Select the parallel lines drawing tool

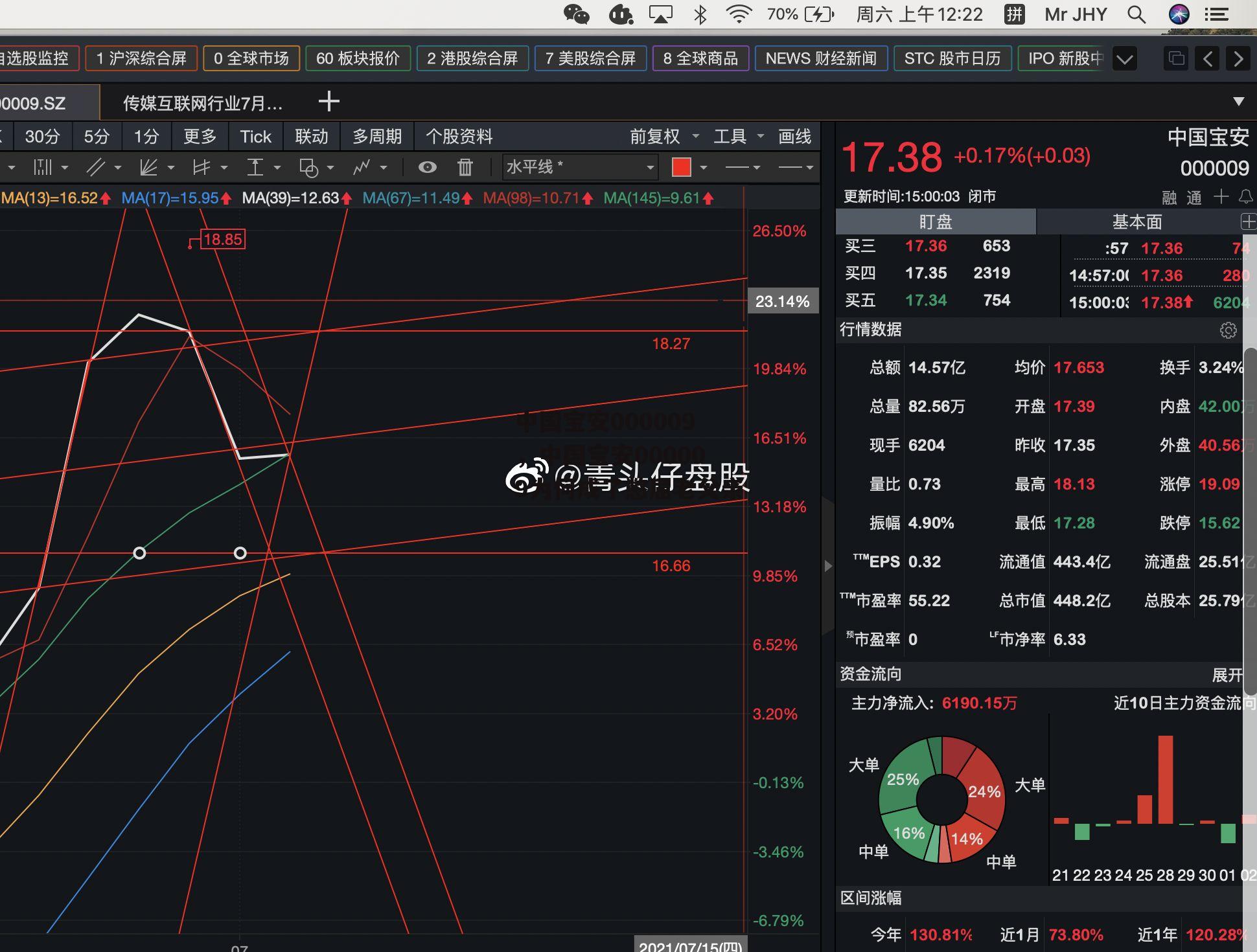click(96, 168)
